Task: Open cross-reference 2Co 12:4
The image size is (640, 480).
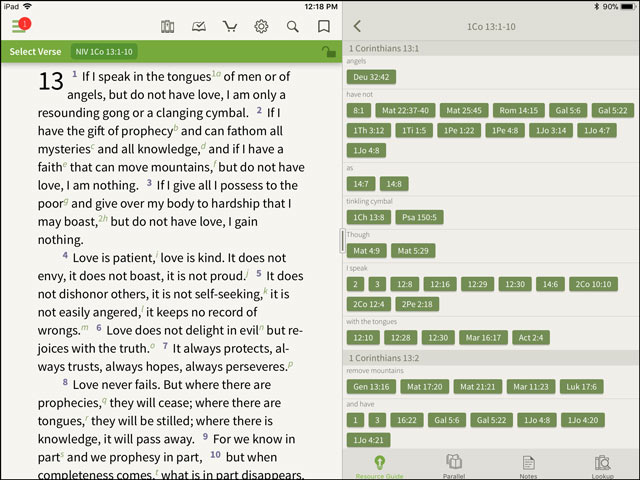Action: pyautogui.click(x=369, y=304)
